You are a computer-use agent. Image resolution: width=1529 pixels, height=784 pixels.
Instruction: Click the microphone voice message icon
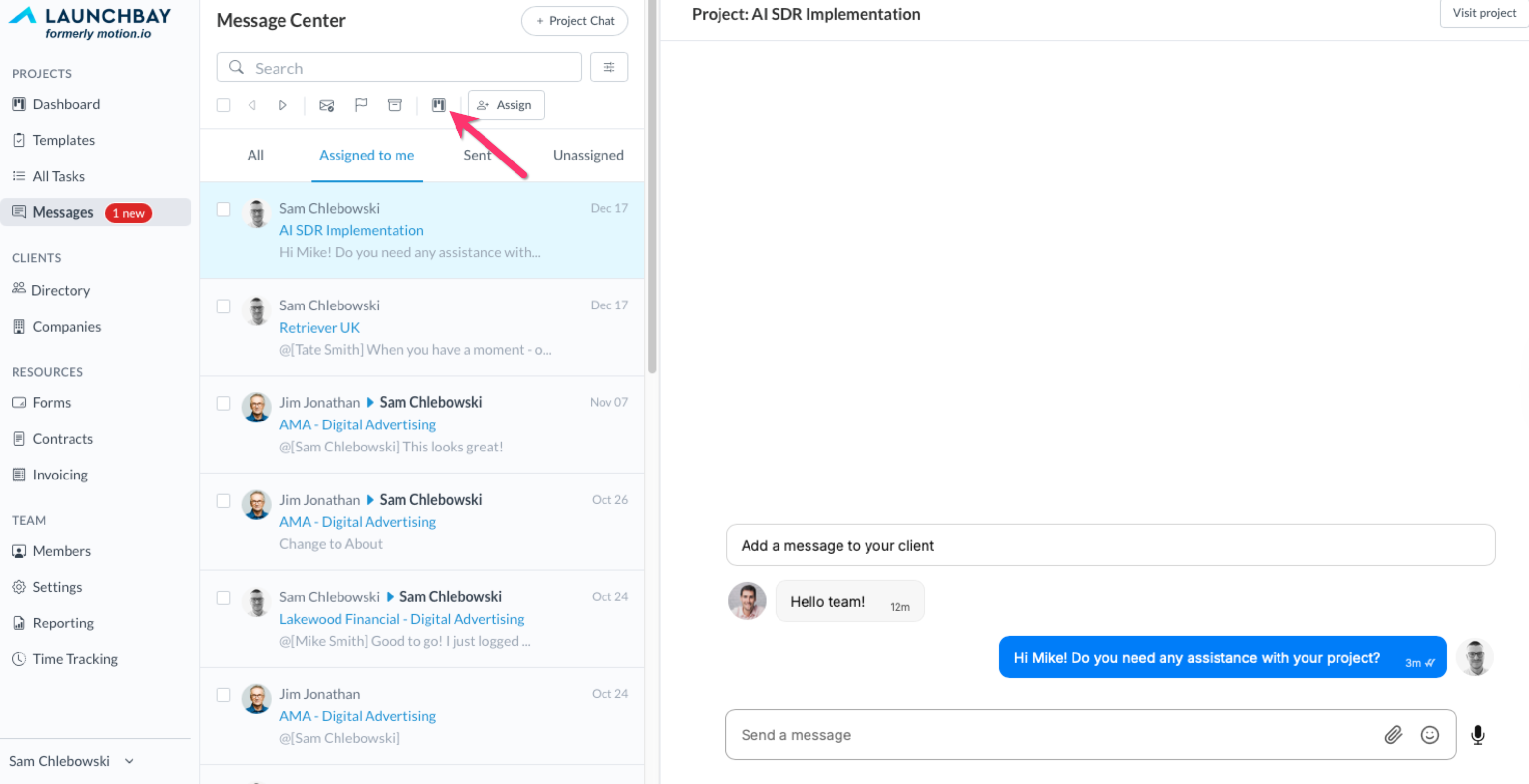point(1478,735)
